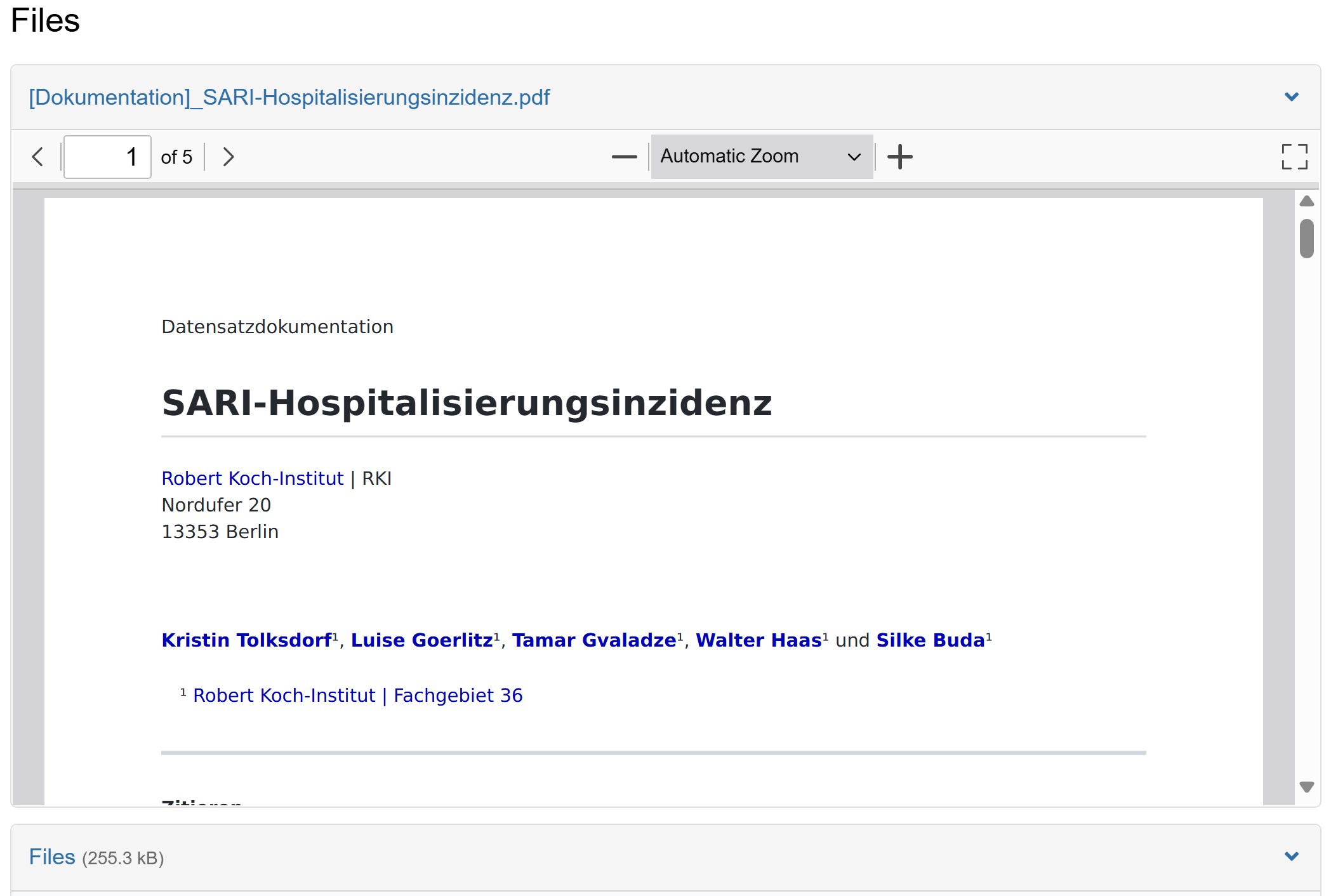1338x896 pixels.
Task: Open the SARI-Hospitalisierungsinzidenz.pdf file link
Action: click(289, 97)
